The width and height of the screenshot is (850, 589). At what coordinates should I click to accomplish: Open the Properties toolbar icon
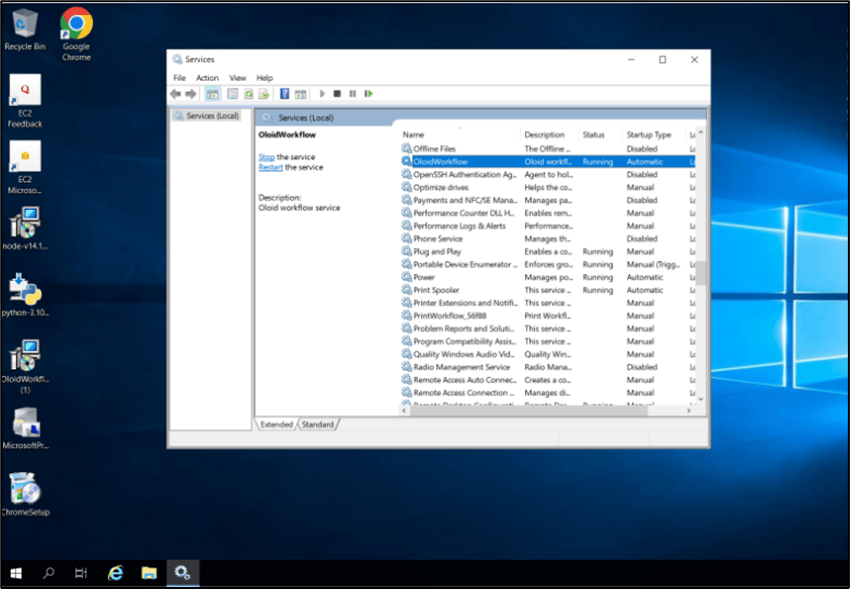click(233, 94)
